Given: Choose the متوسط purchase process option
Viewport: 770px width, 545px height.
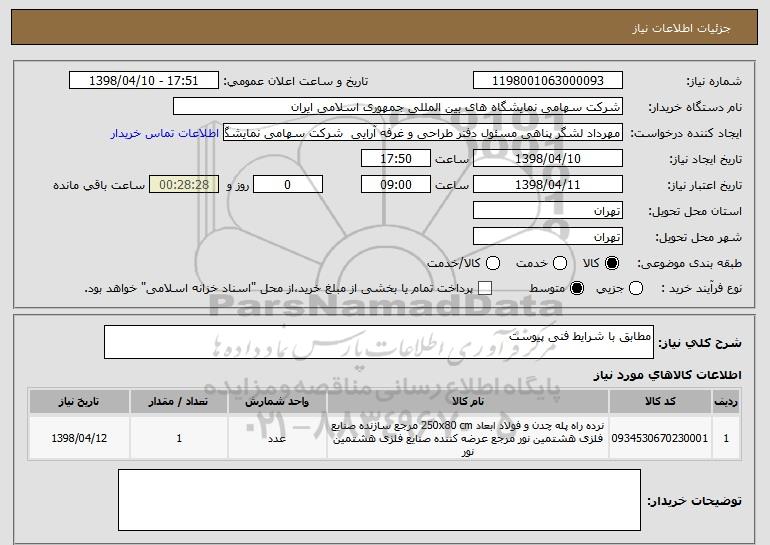Looking at the screenshot, I should pos(577,289).
